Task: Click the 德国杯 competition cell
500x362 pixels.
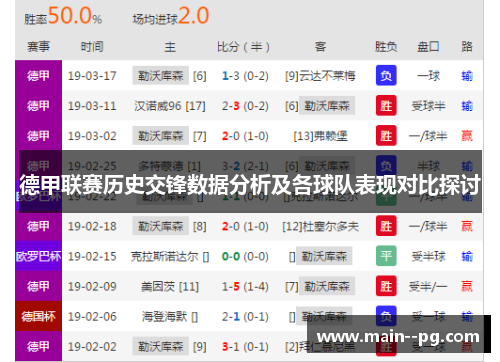Action: pos(39,316)
